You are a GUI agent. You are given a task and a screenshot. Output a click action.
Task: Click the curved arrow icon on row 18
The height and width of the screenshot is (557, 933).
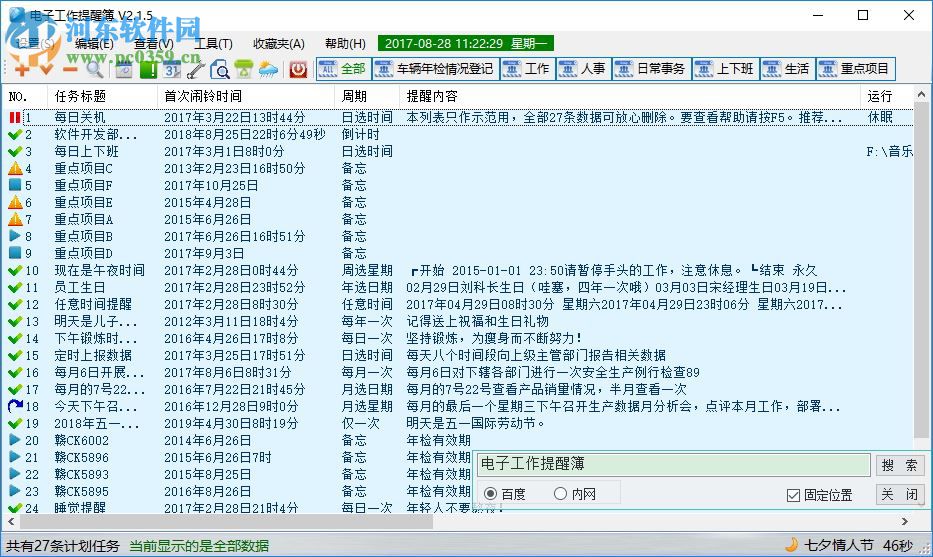pyautogui.click(x=15, y=406)
